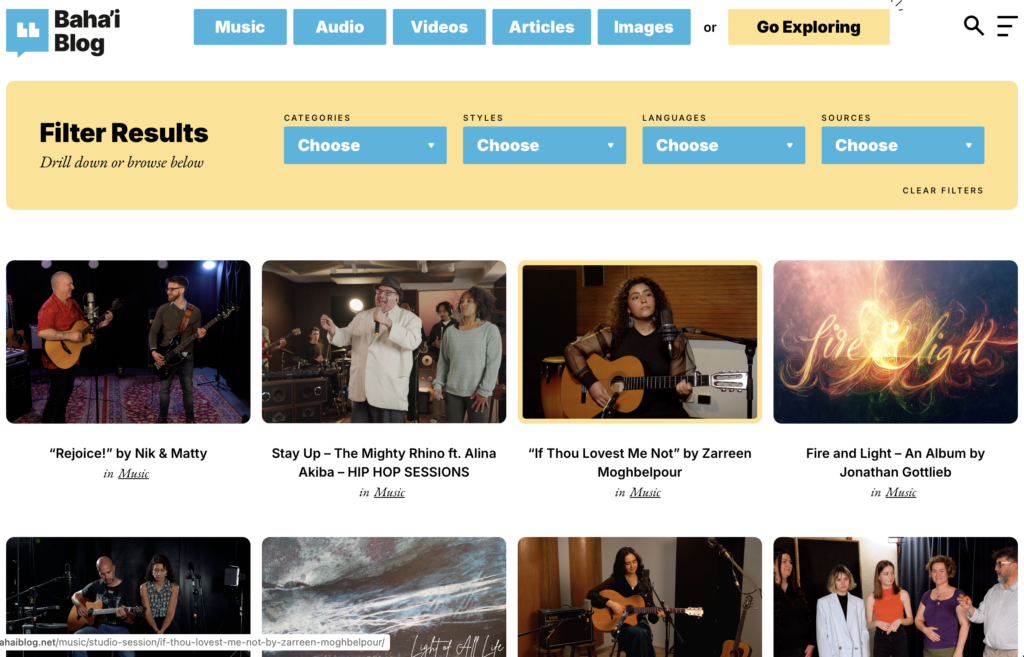Image resolution: width=1024 pixels, height=657 pixels.
Task: Select the Zarreen Moghbelpour highlighted thumbnail
Action: pyautogui.click(x=640, y=341)
